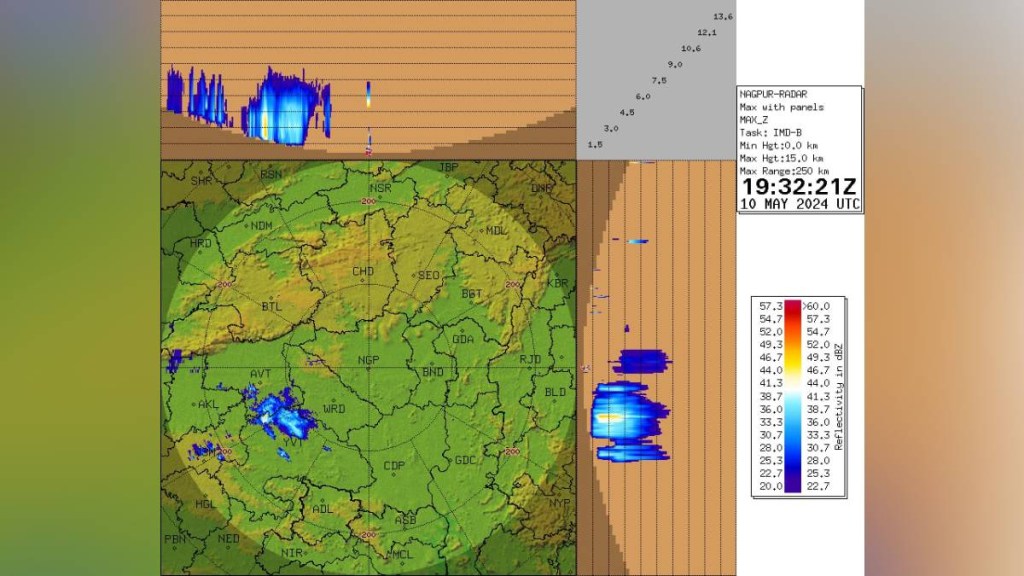Click the 19:32:21Z timestamp
Image resolution: width=1024 pixels, height=576 pixels.
798,186
